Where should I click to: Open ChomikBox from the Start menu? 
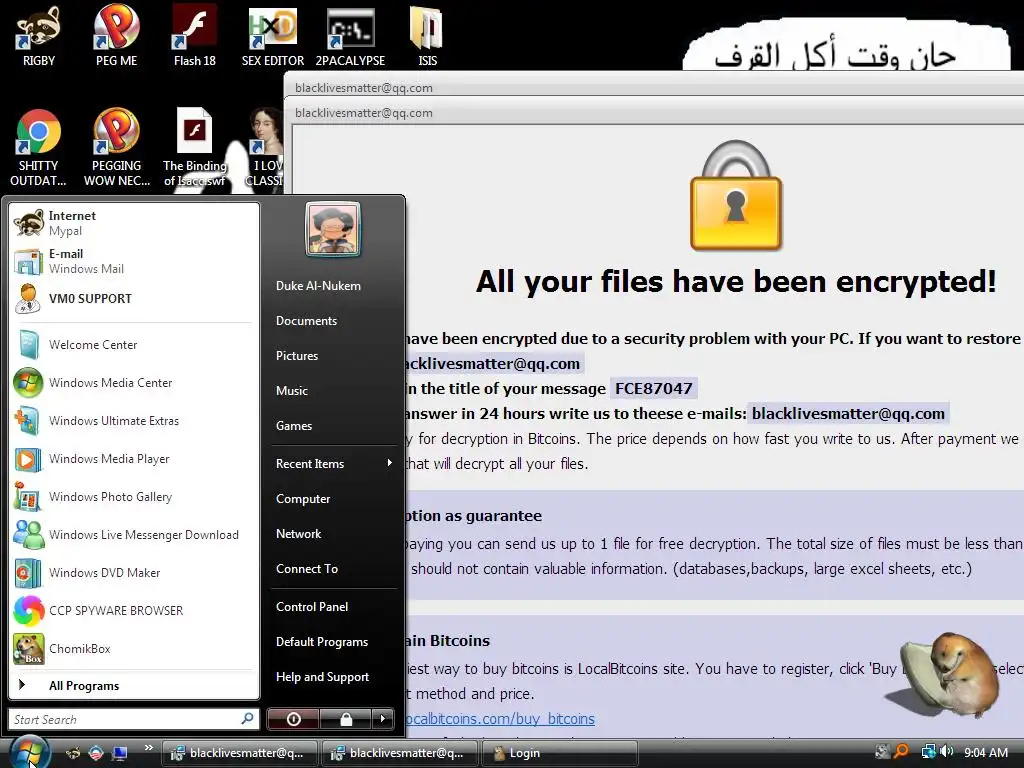[133, 648]
